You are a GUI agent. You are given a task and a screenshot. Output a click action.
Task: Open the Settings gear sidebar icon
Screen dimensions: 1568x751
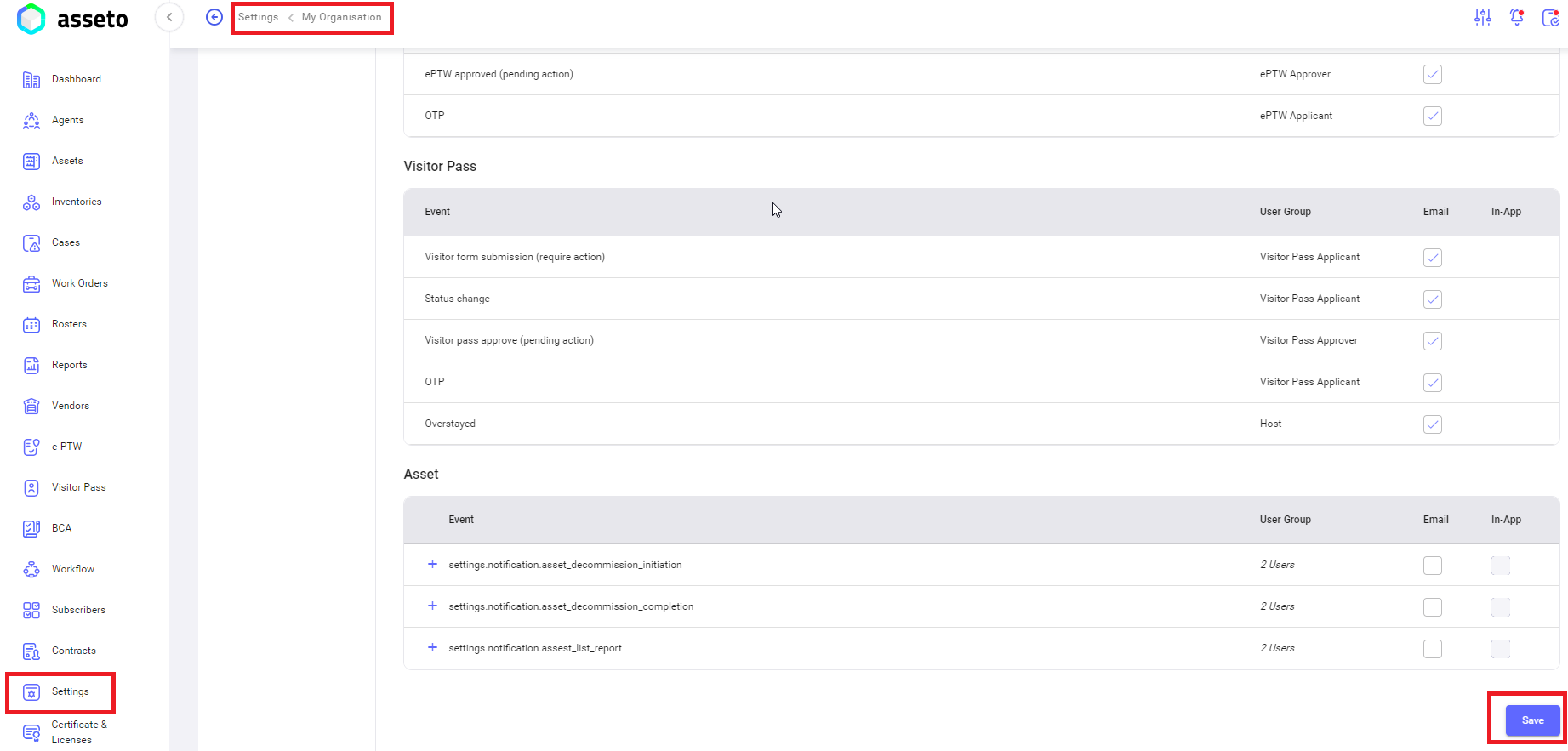(x=31, y=692)
